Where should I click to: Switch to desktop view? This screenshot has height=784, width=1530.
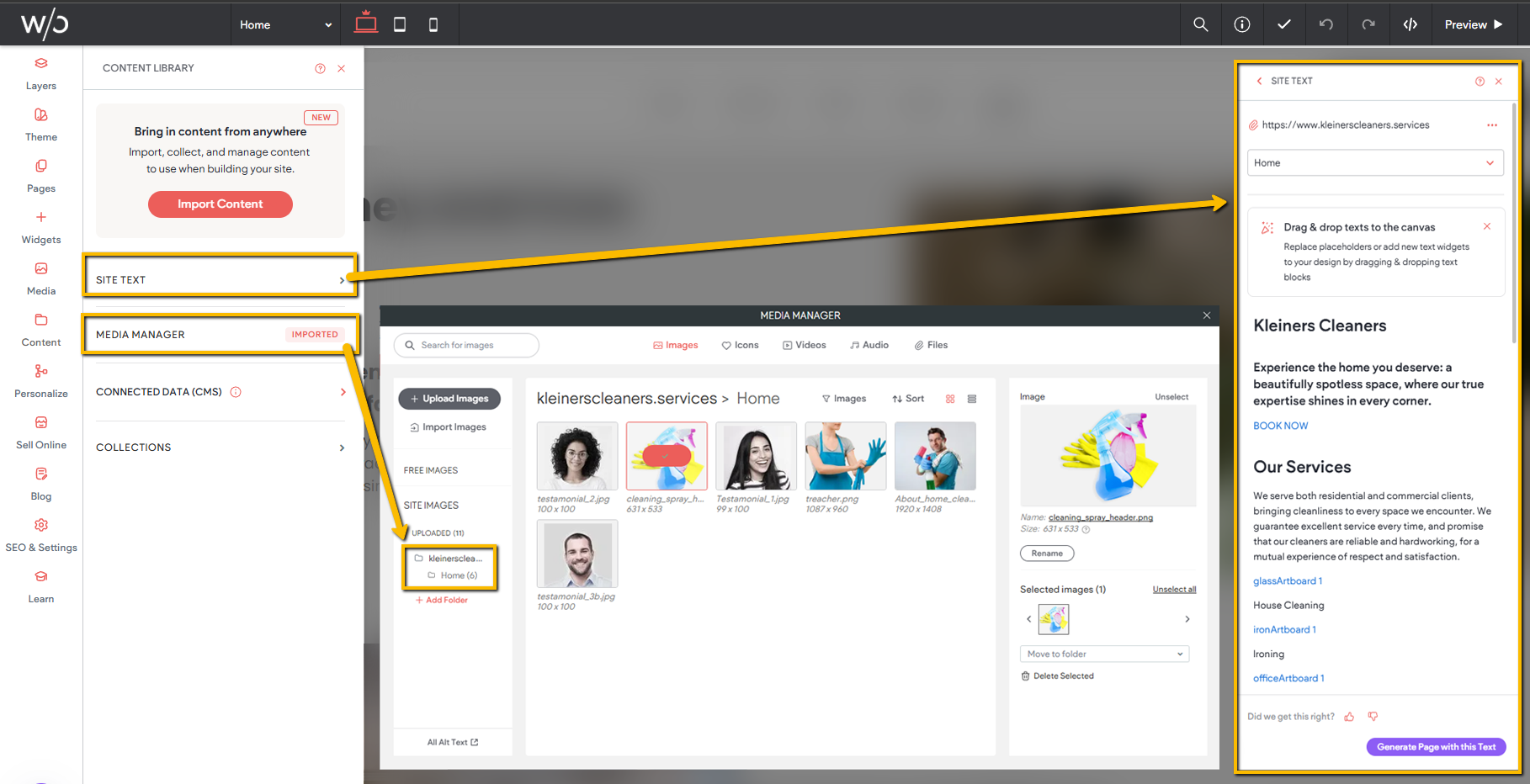coord(366,23)
